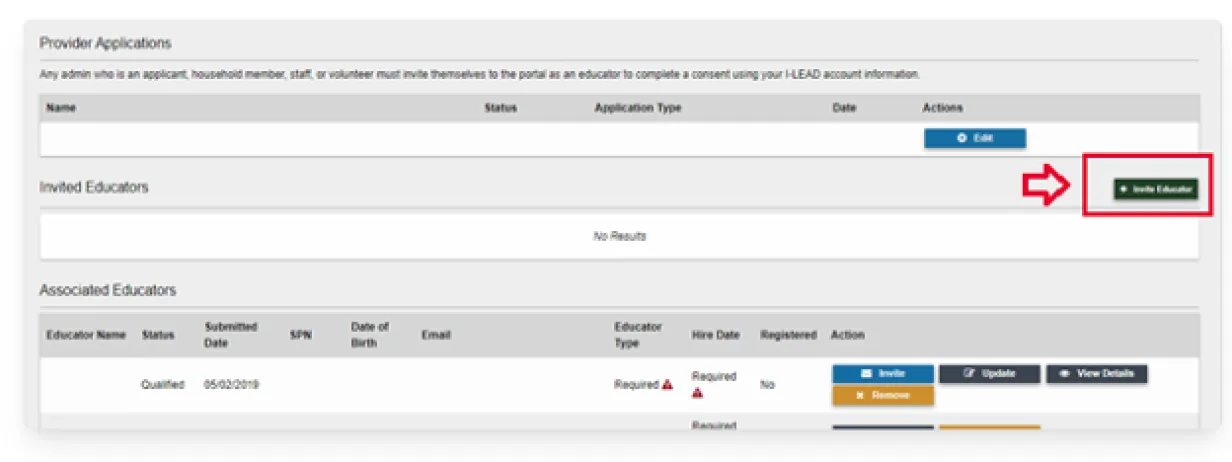This screenshot has width=1232, height=462.
Task: Click the Educator Type required warning icon
Action: point(668,385)
